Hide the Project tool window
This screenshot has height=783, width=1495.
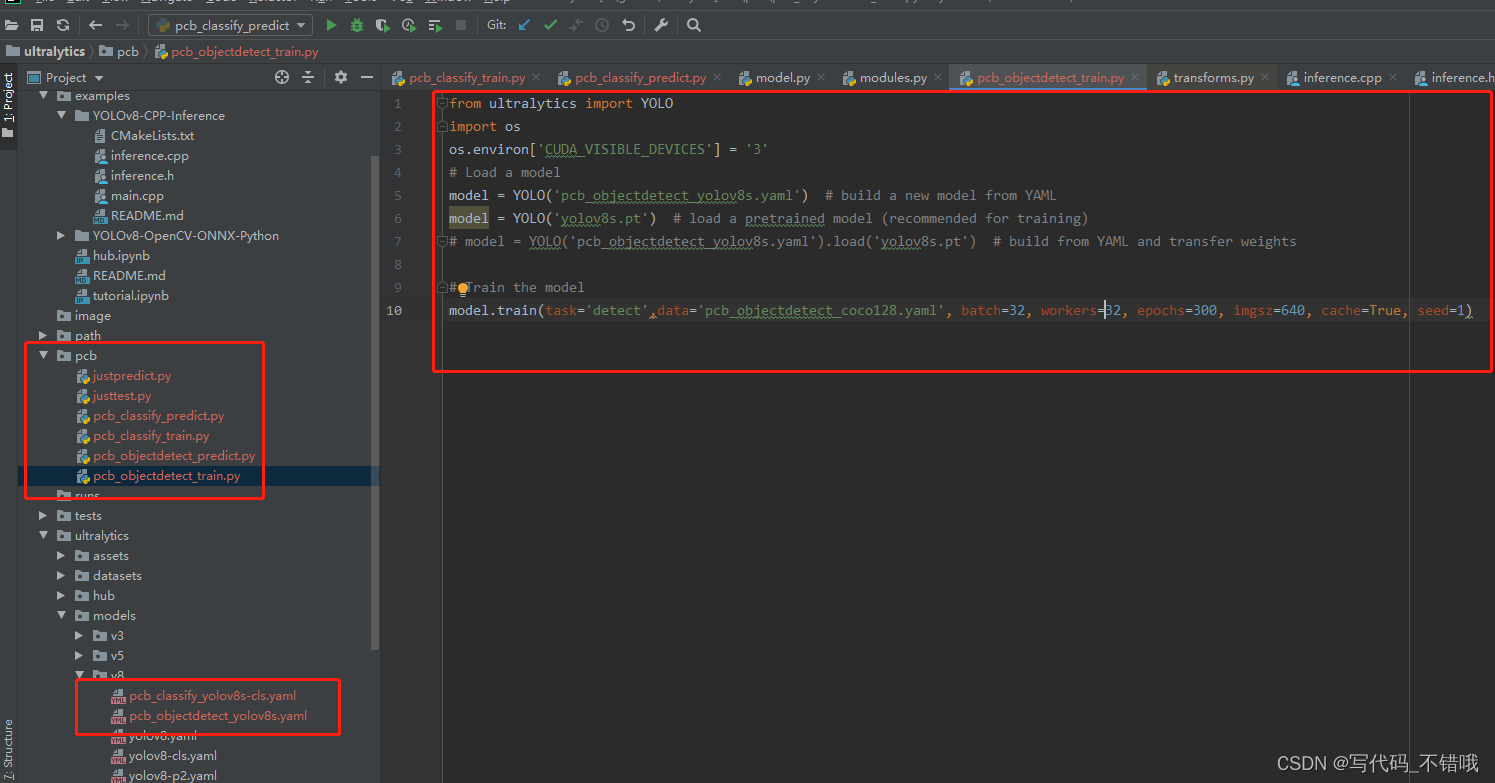[x=367, y=77]
